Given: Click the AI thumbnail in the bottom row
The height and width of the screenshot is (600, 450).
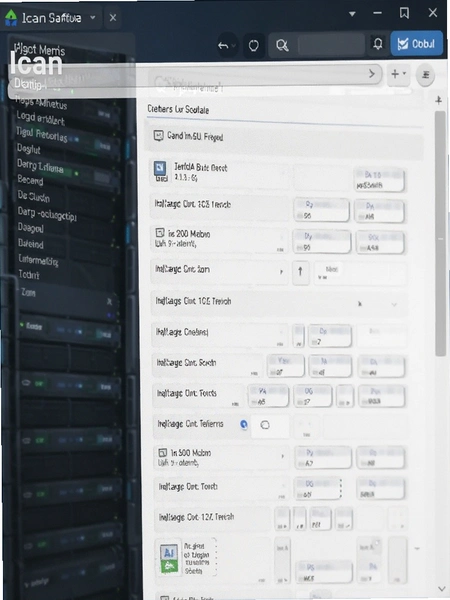Looking at the screenshot, I should point(169,558).
